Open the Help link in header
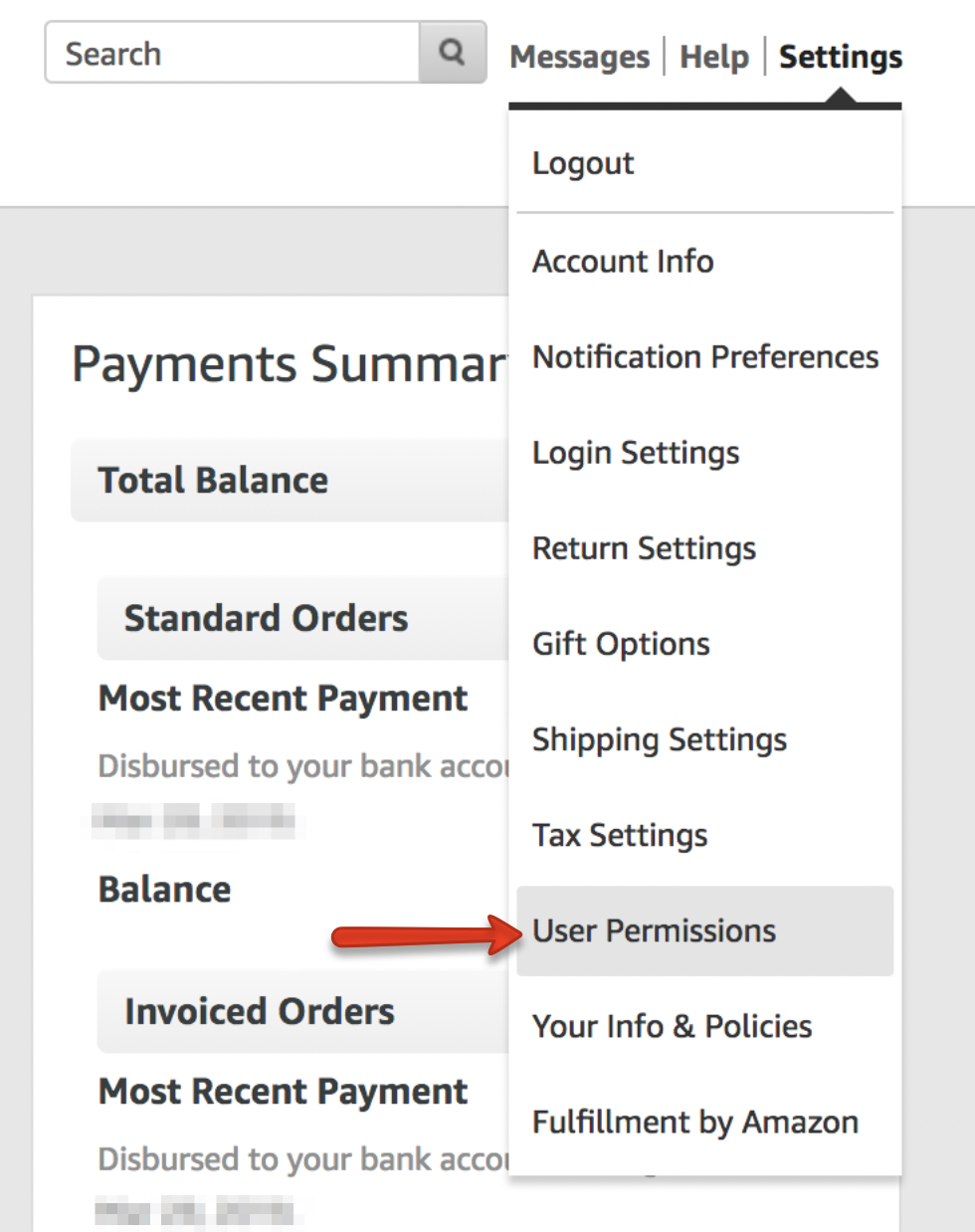This screenshot has height=1232, width=975. tap(713, 57)
